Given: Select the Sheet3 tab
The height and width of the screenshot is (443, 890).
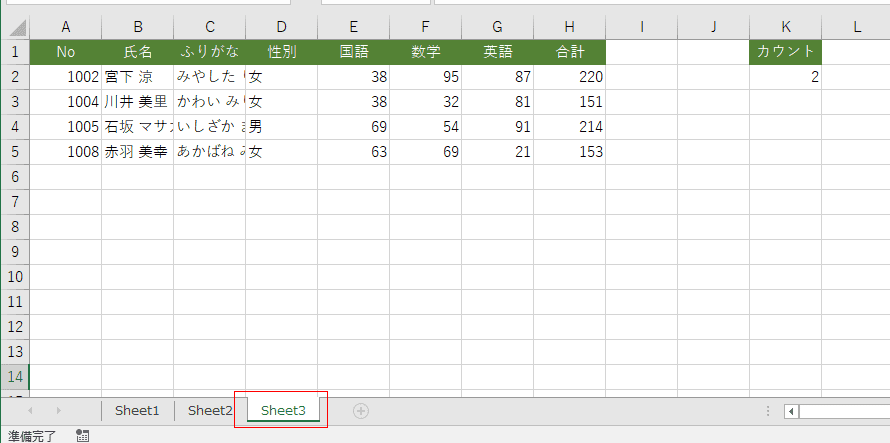Looking at the screenshot, I should point(283,411).
